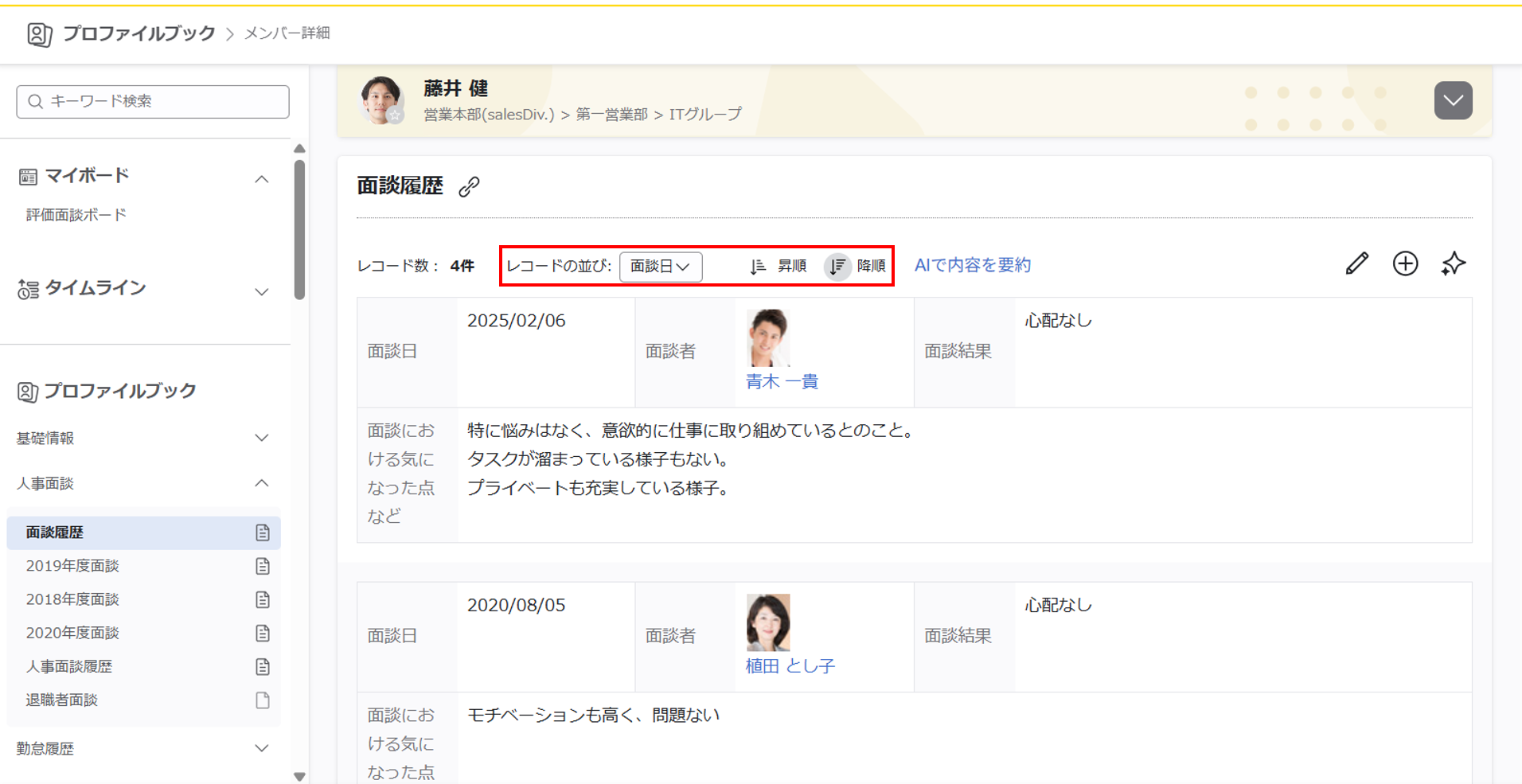This screenshot has width=1522, height=784.
Task: Click the plus circle add record icon
Action: point(1405,264)
